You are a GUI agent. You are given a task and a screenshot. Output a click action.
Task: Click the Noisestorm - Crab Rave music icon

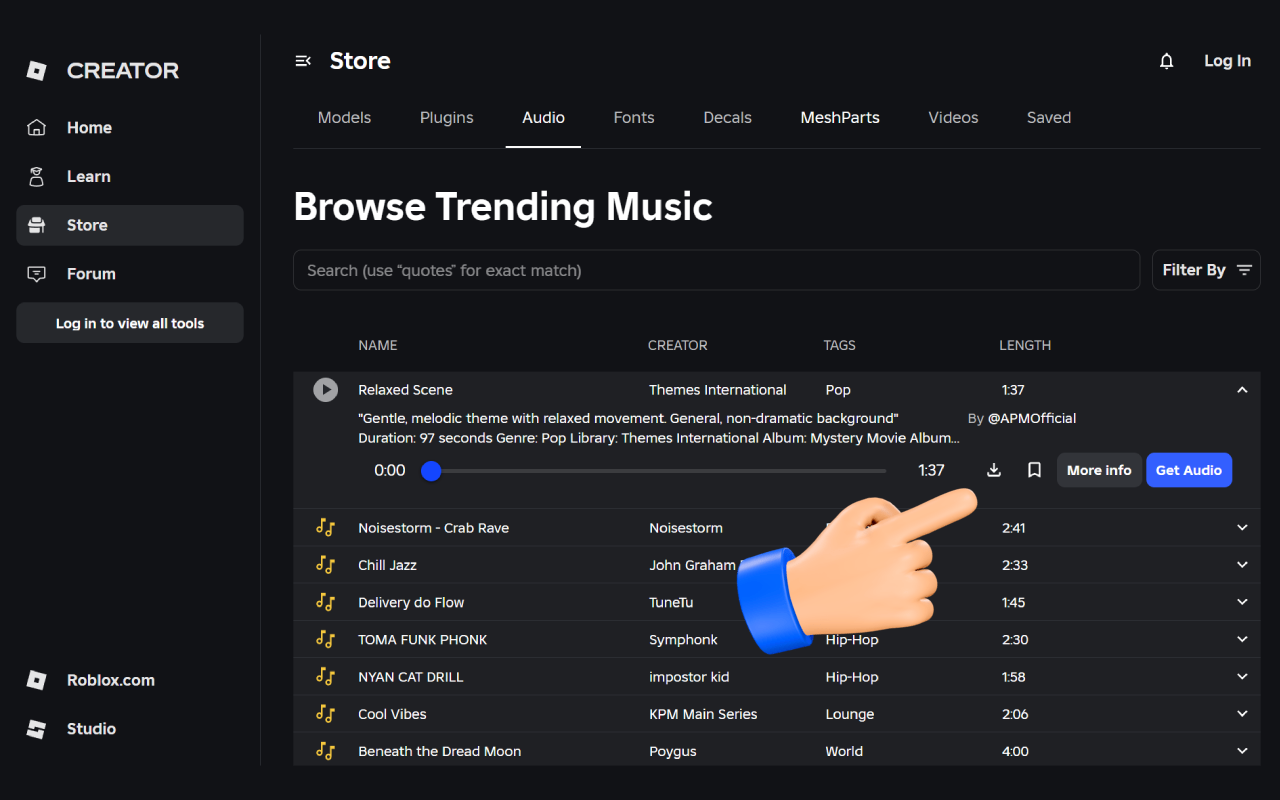[x=325, y=528]
